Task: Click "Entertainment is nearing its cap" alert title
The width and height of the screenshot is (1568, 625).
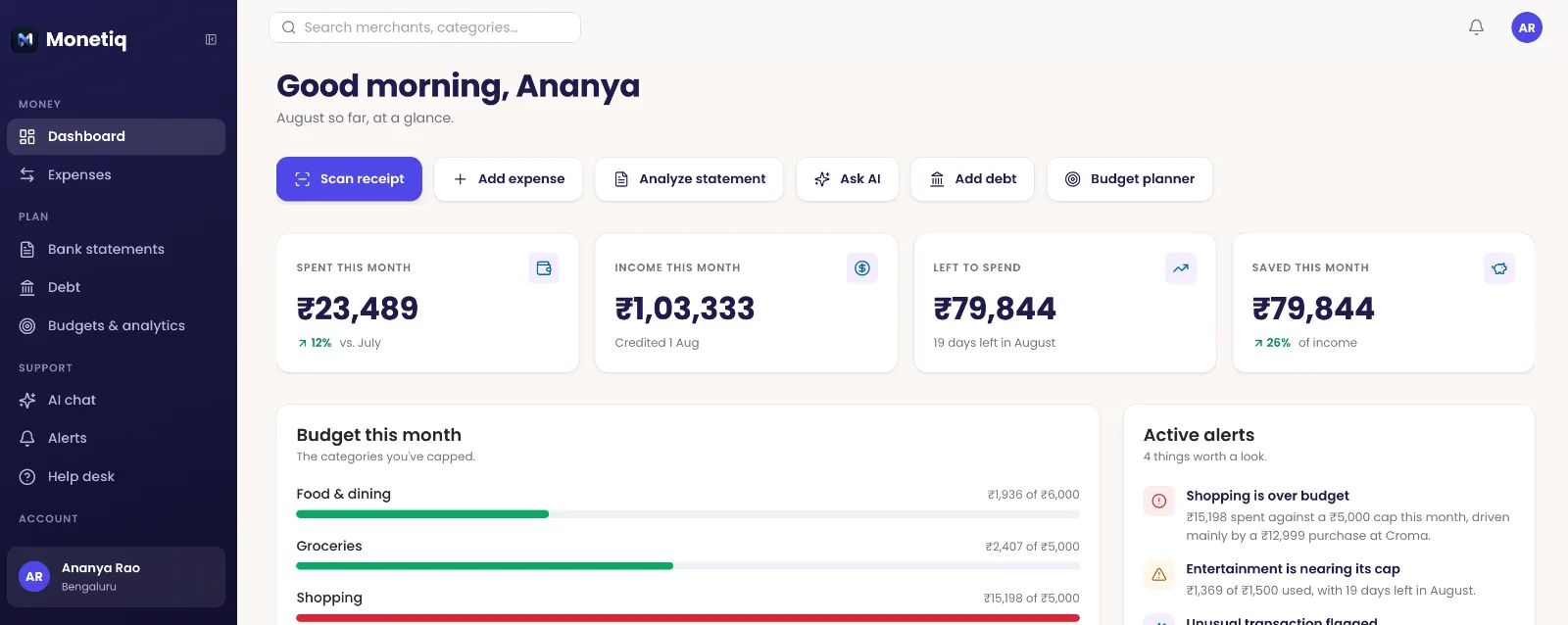Action: 1293,569
